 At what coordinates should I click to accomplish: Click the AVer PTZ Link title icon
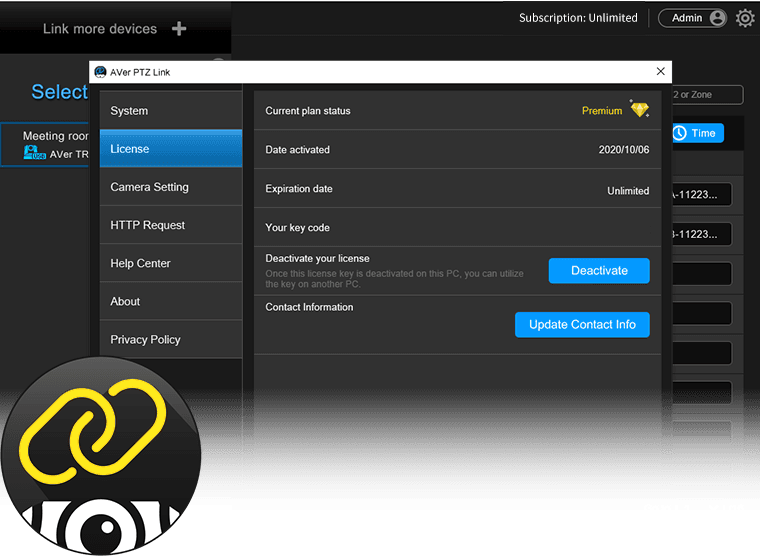(x=100, y=72)
